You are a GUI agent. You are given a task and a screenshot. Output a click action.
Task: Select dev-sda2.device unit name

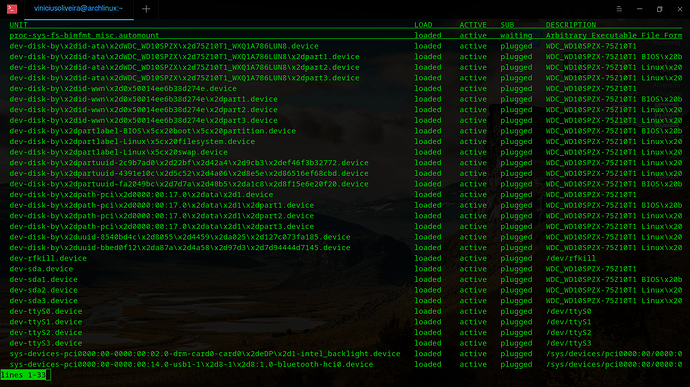pyautogui.click(x=43, y=290)
